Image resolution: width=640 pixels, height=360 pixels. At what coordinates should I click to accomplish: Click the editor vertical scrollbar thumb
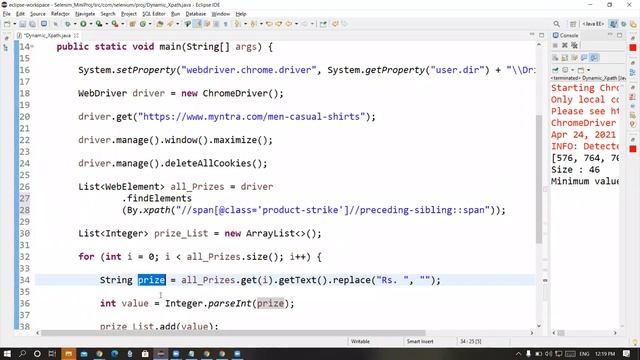coord(539,179)
